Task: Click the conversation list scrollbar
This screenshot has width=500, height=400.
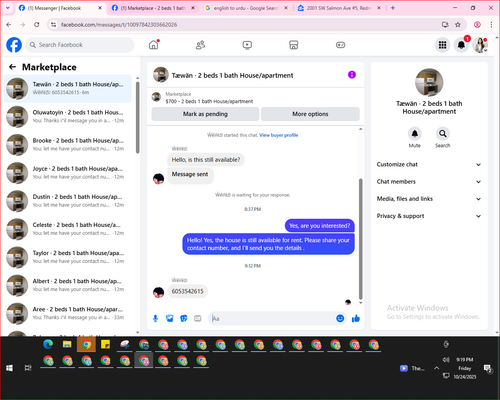Action: click(137, 117)
